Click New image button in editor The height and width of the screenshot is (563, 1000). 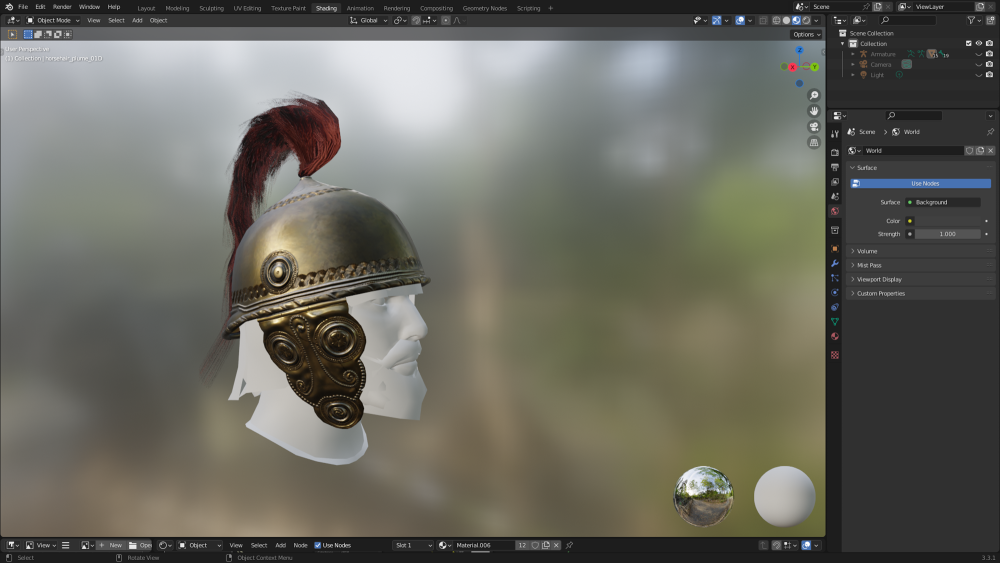click(x=110, y=545)
